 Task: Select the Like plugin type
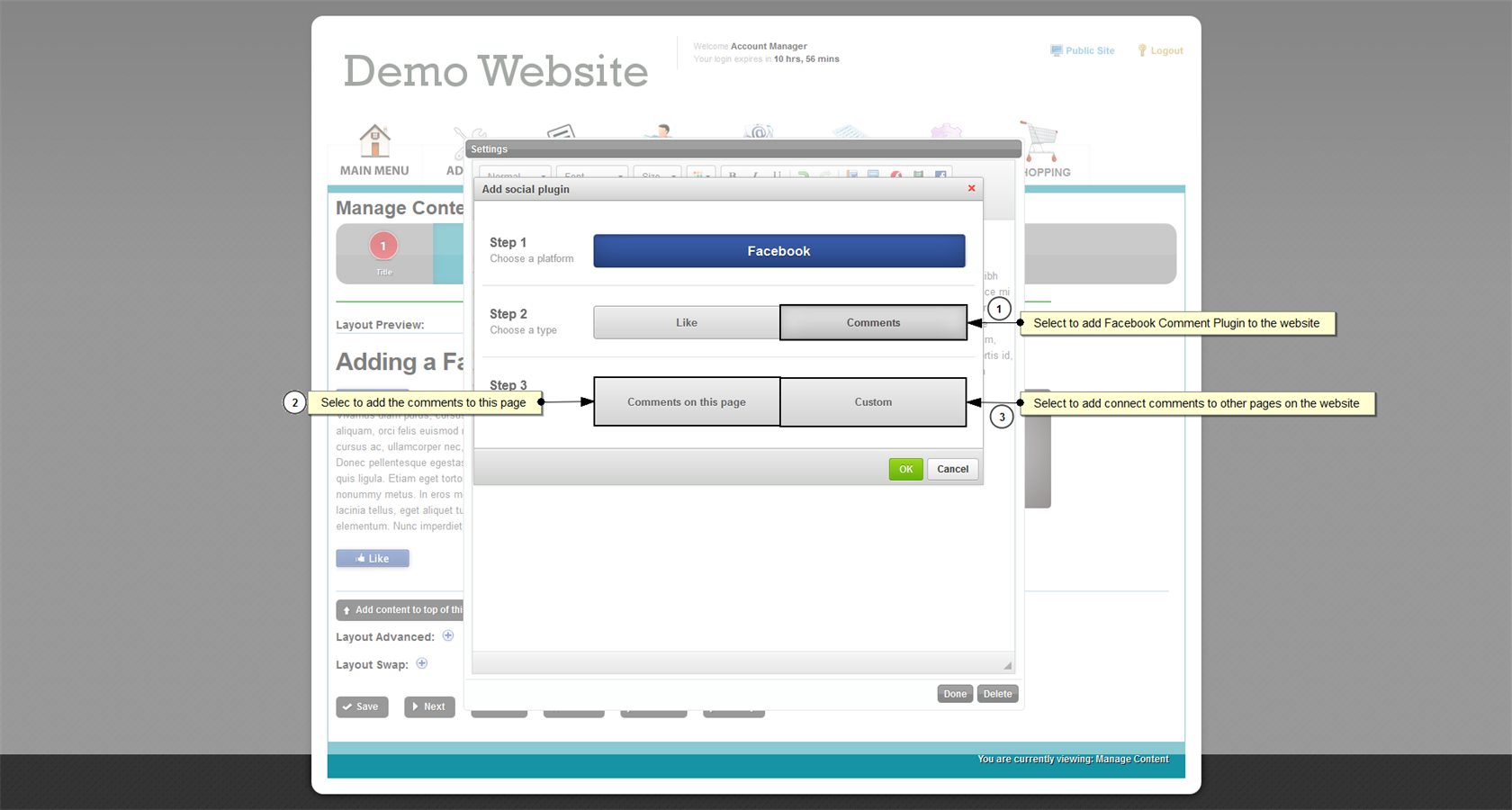686,322
